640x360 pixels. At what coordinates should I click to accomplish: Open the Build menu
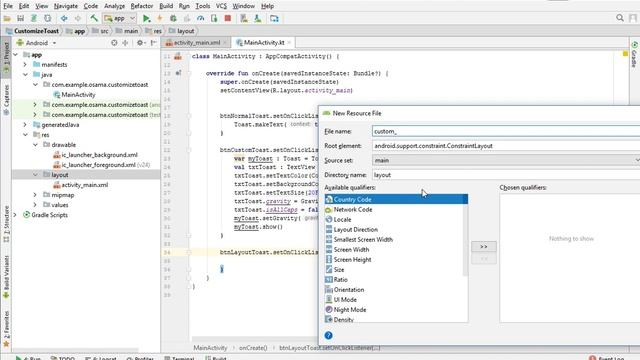click(x=166, y=6)
